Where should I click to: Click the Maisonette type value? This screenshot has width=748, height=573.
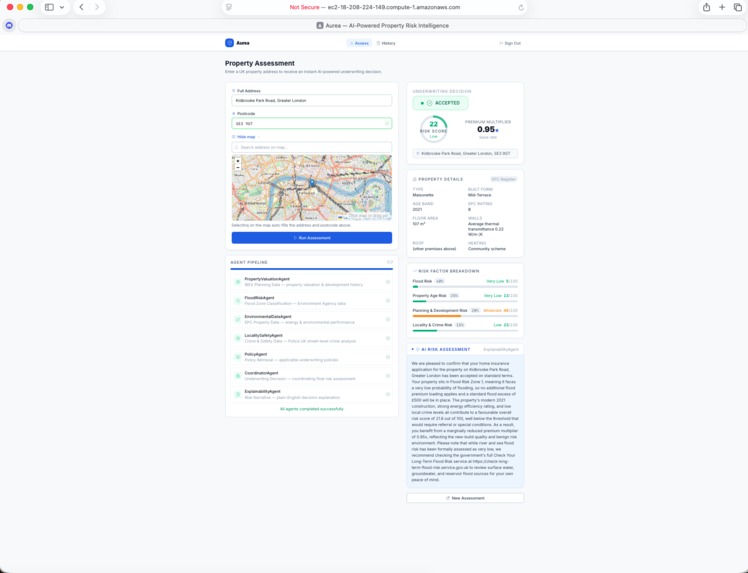point(423,195)
